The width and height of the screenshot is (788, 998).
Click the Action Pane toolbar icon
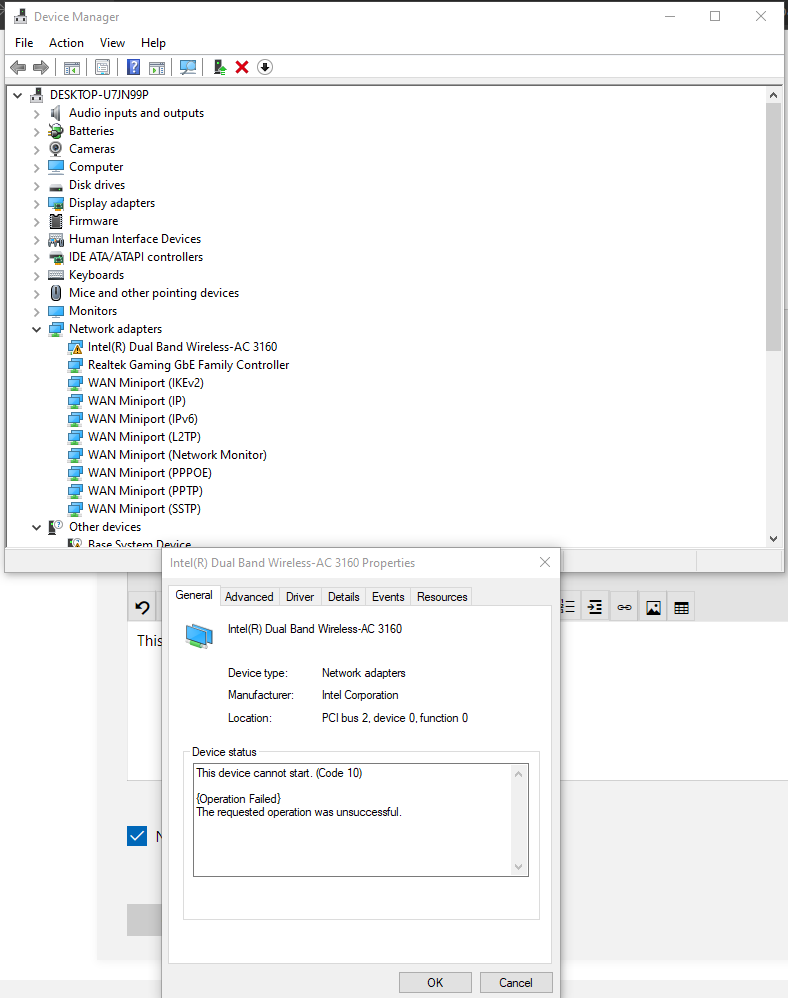pos(157,67)
